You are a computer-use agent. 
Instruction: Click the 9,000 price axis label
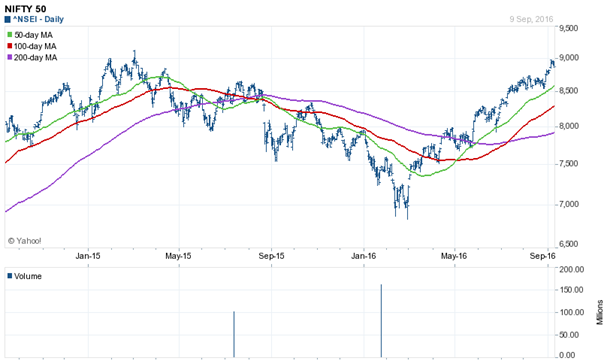(x=568, y=58)
